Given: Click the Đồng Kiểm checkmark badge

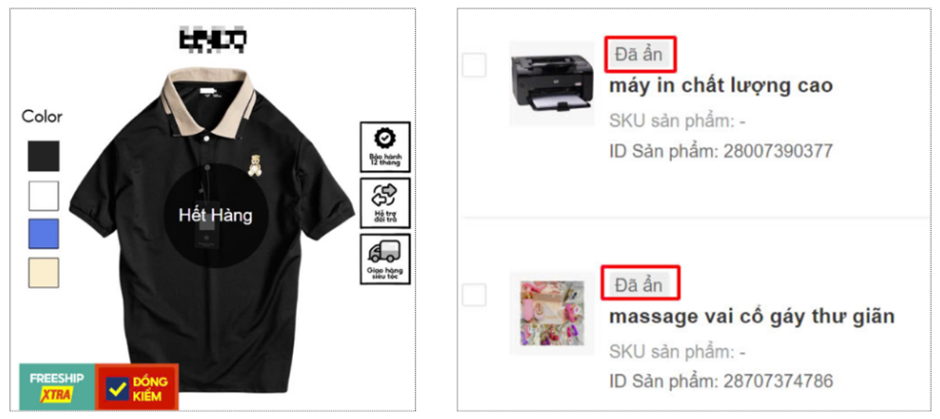Looking at the screenshot, I should tap(137, 387).
